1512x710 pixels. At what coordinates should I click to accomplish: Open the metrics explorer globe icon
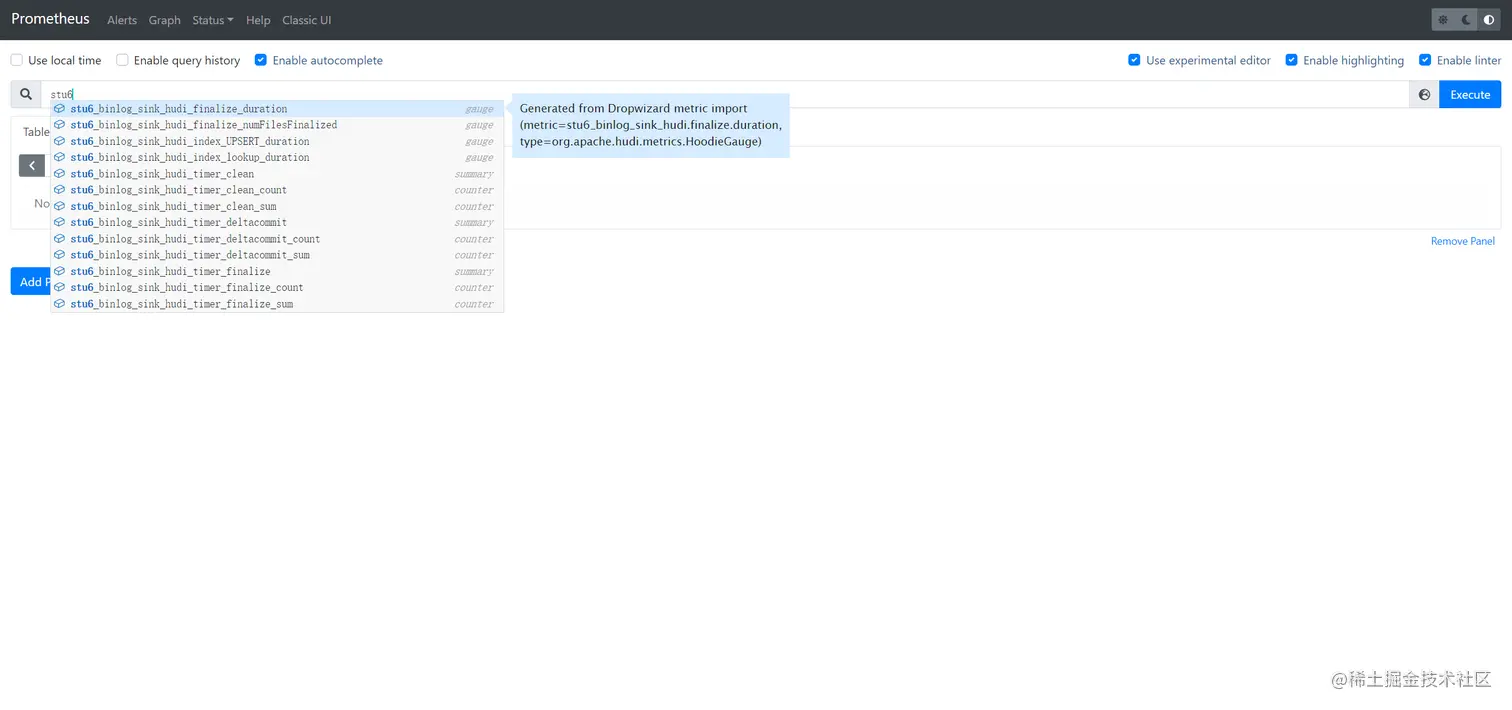tap(1425, 94)
